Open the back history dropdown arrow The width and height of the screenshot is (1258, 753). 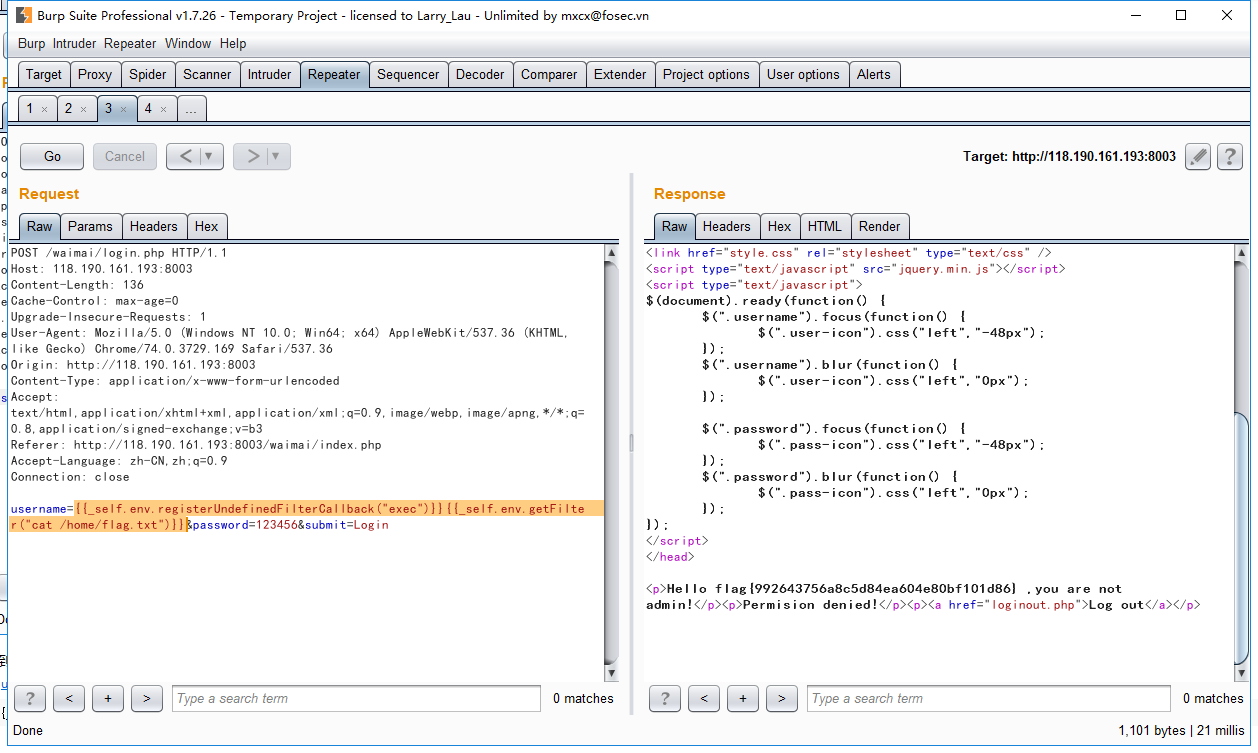209,156
